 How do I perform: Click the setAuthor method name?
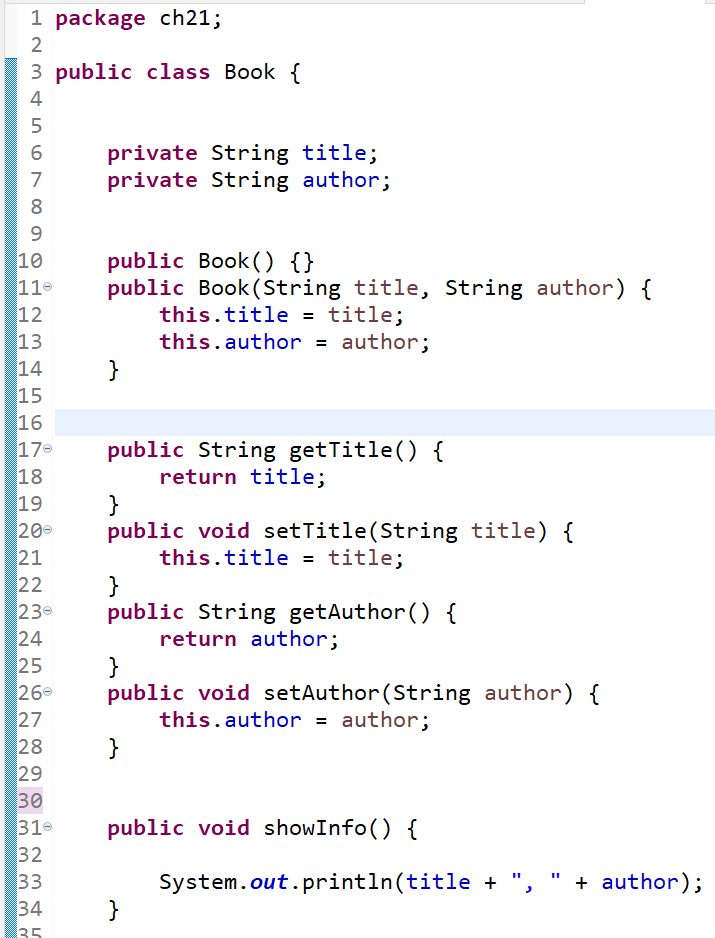(x=321, y=693)
